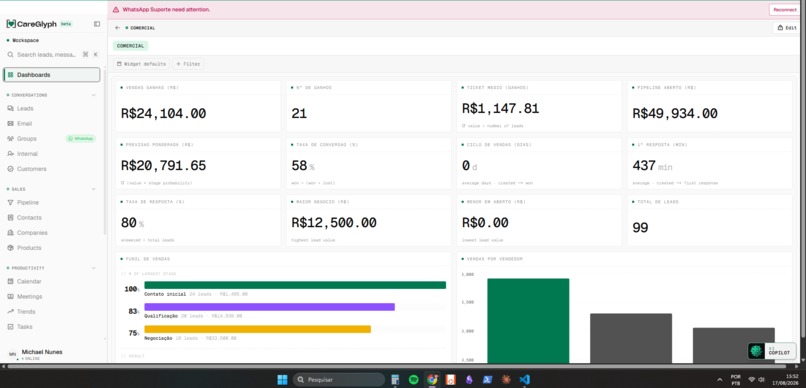Open the Products box icon
The height and width of the screenshot is (388, 806).
point(11,248)
